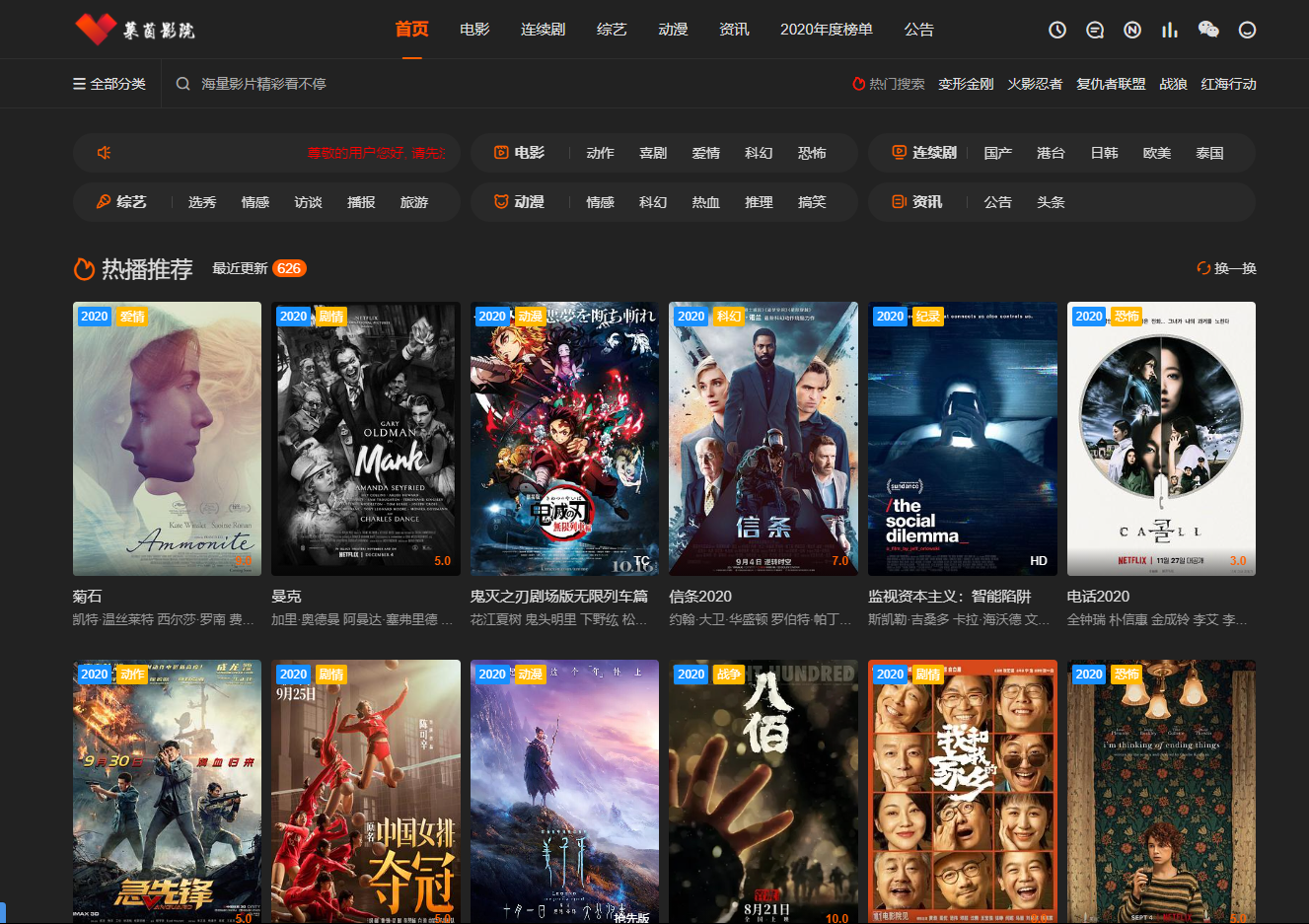The image size is (1309, 924).
Task: Select 国产 under 连续剧
Action: tap(997, 153)
